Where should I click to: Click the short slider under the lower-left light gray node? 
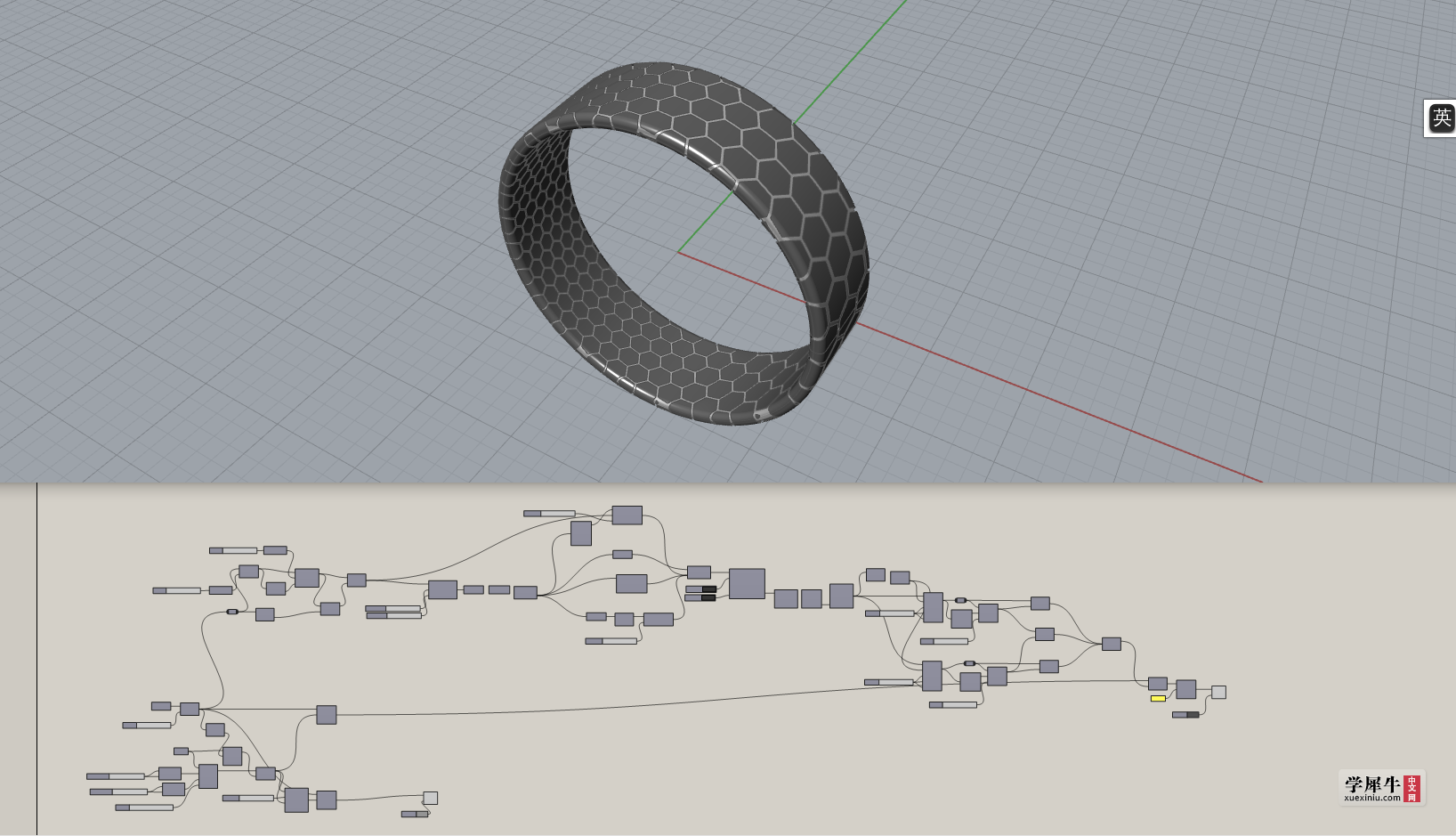[415, 814]
